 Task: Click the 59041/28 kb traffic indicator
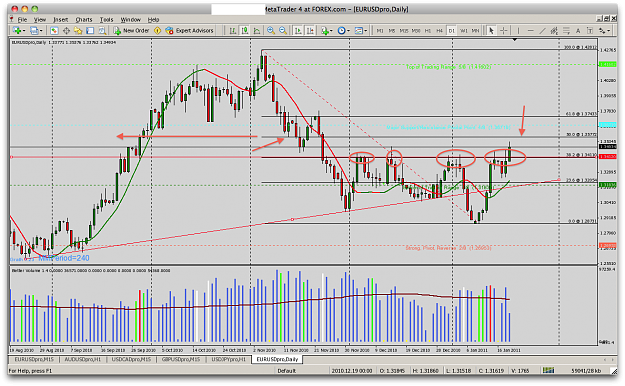(586, 370)
